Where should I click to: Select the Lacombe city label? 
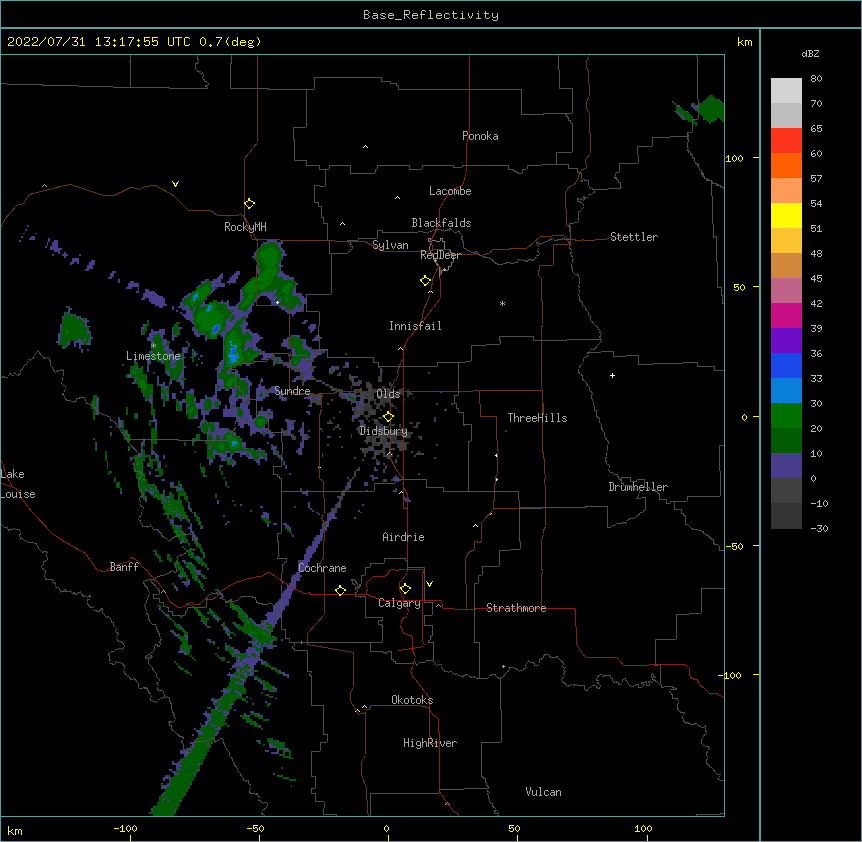click(450, 191)
